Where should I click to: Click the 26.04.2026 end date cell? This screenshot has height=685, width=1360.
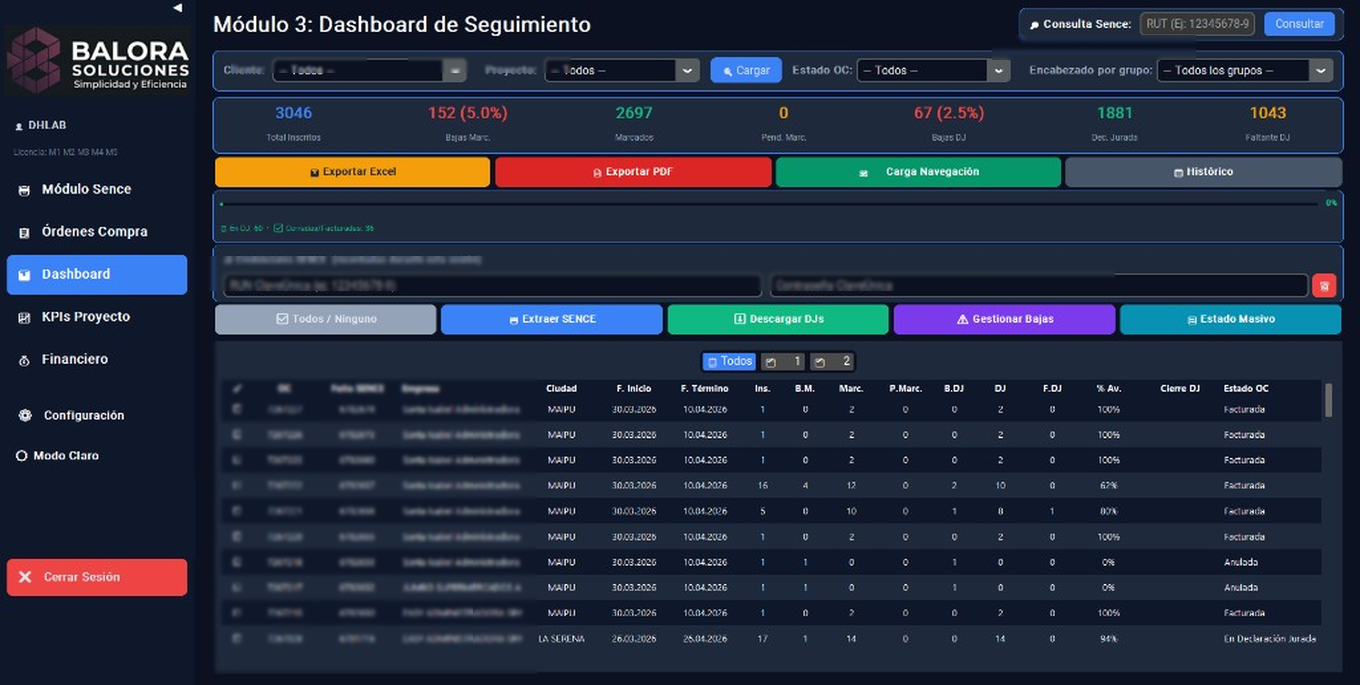(705, 638)
